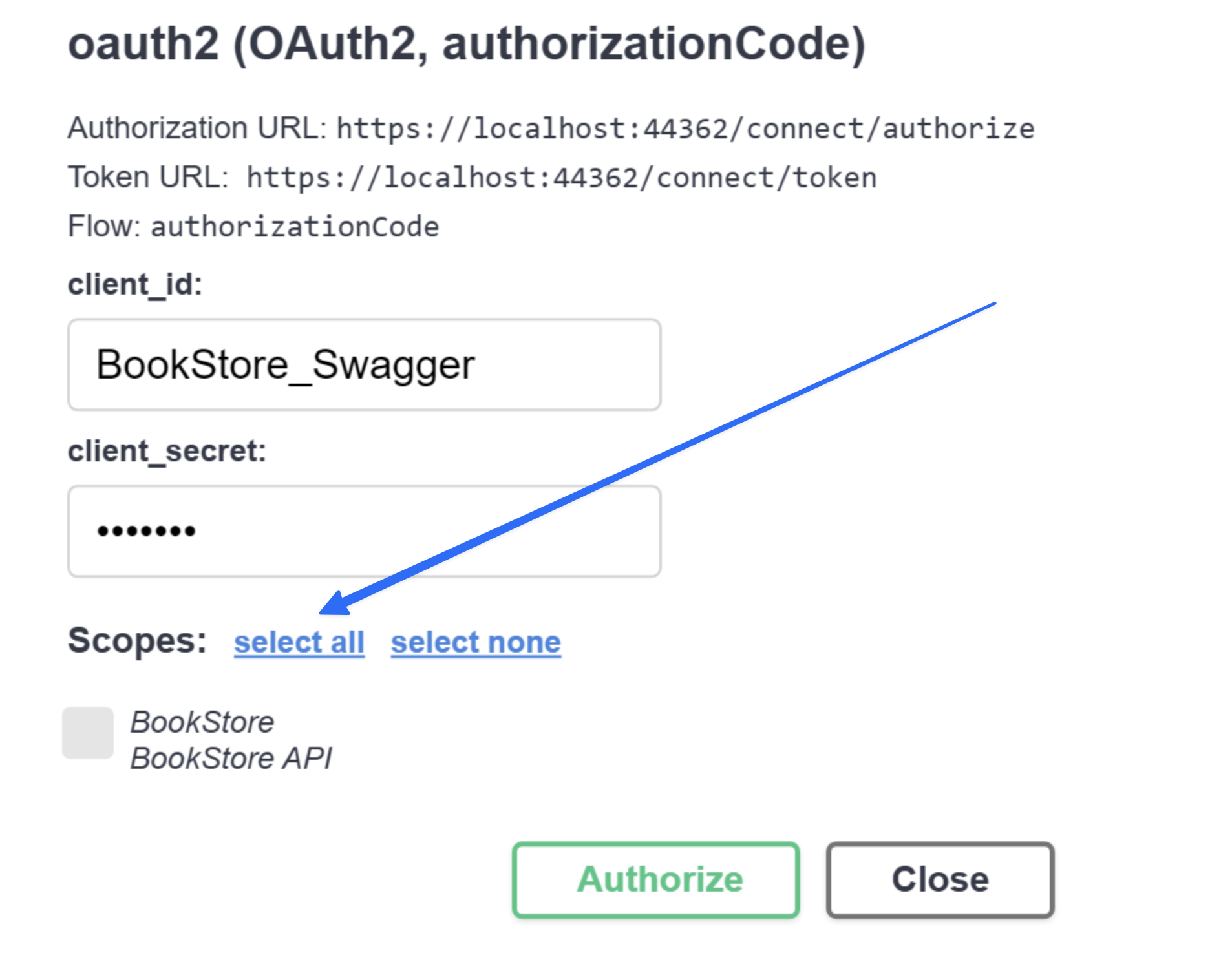Click the 'select all' scopes link

[x=299, y=642]
